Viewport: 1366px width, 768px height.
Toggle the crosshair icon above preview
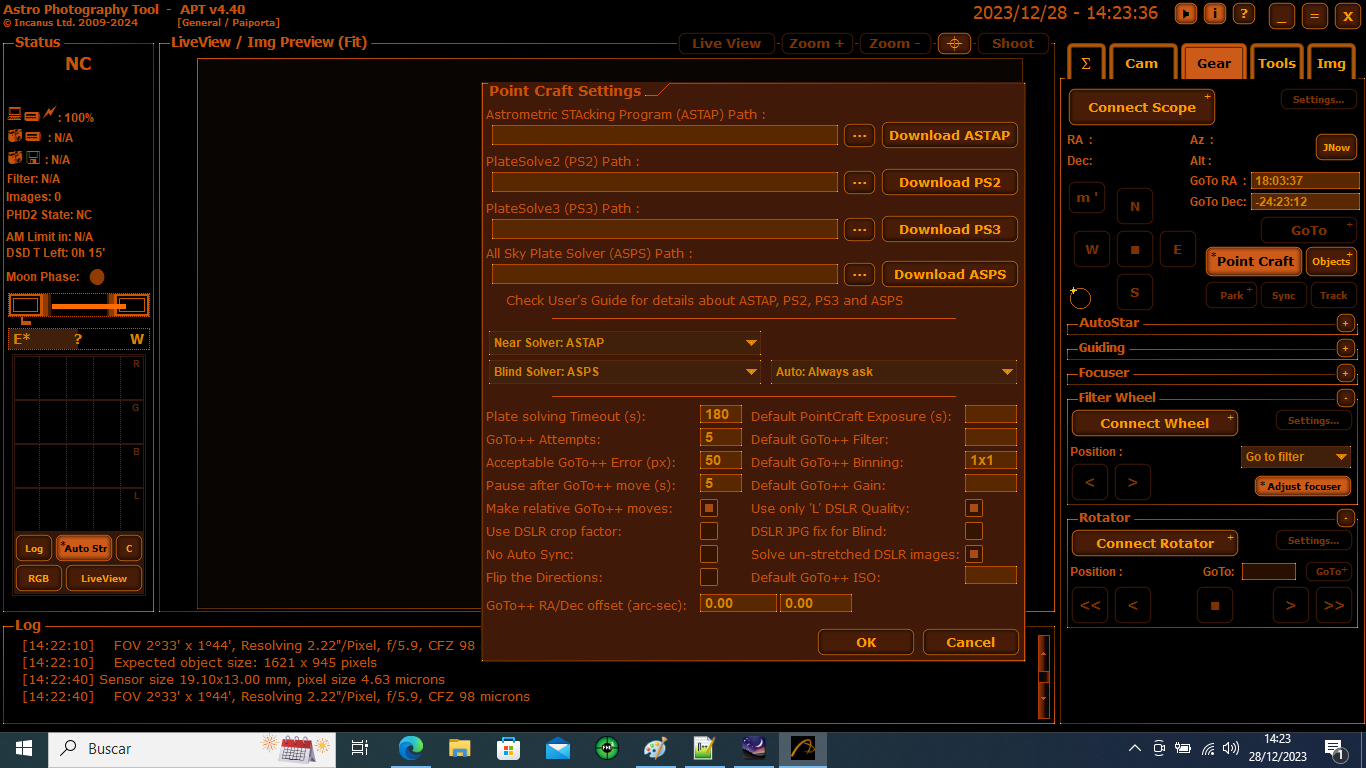(954, 43)
